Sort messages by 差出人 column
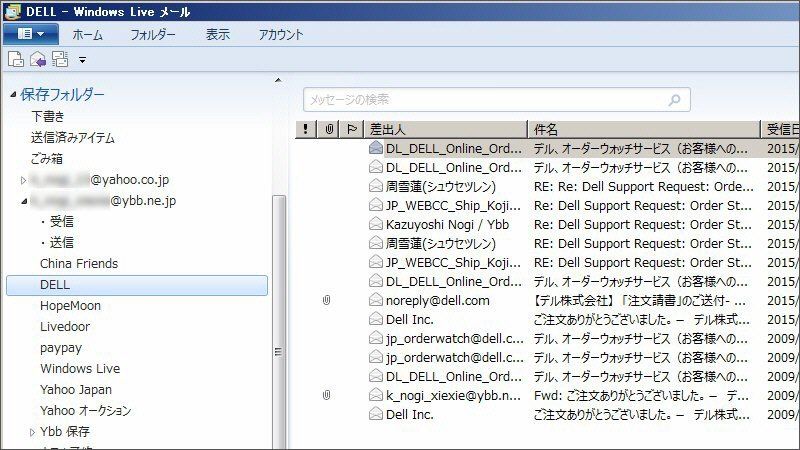Image resolution: width=800 pixels, height=450 pixels. (x=445, y=129)
